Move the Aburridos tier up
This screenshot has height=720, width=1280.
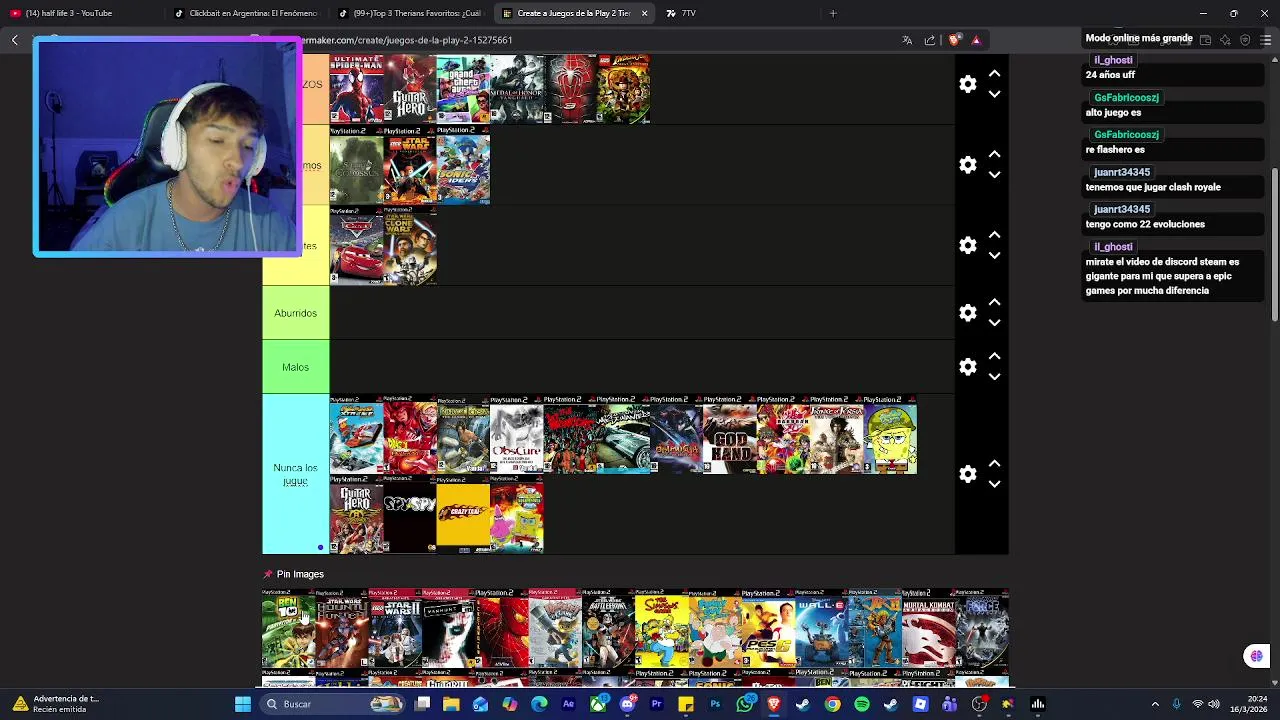pyautogui.click(x=994, y=302)
